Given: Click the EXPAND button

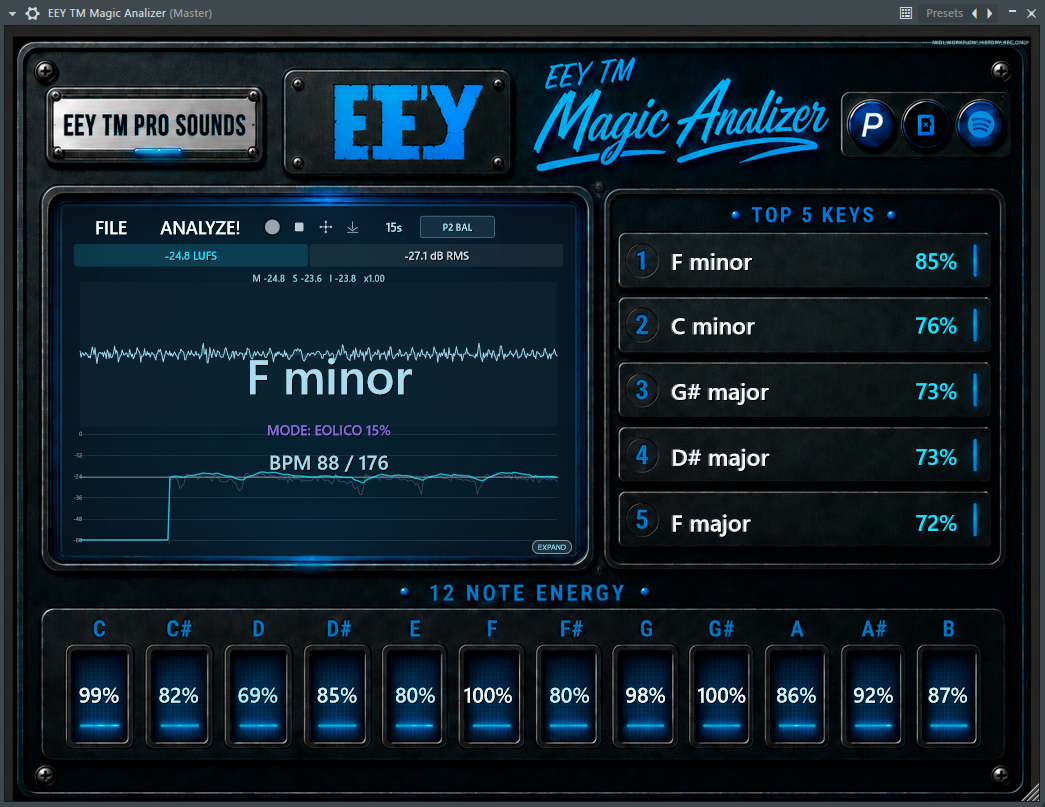Looking at the screenshot, I should click(x=552, y=547).
